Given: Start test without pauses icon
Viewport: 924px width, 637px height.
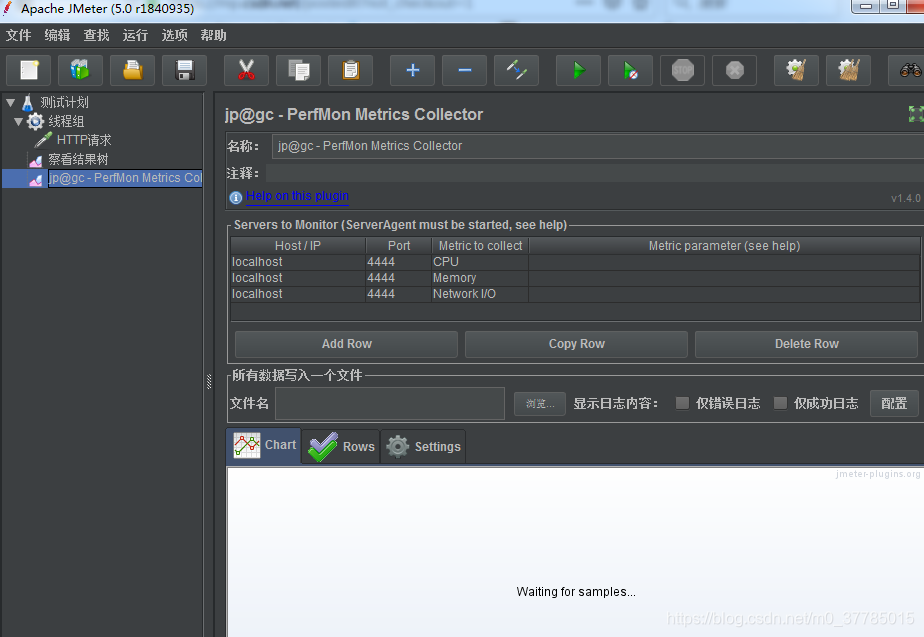Looking at the screenshot, I should 631,71.
